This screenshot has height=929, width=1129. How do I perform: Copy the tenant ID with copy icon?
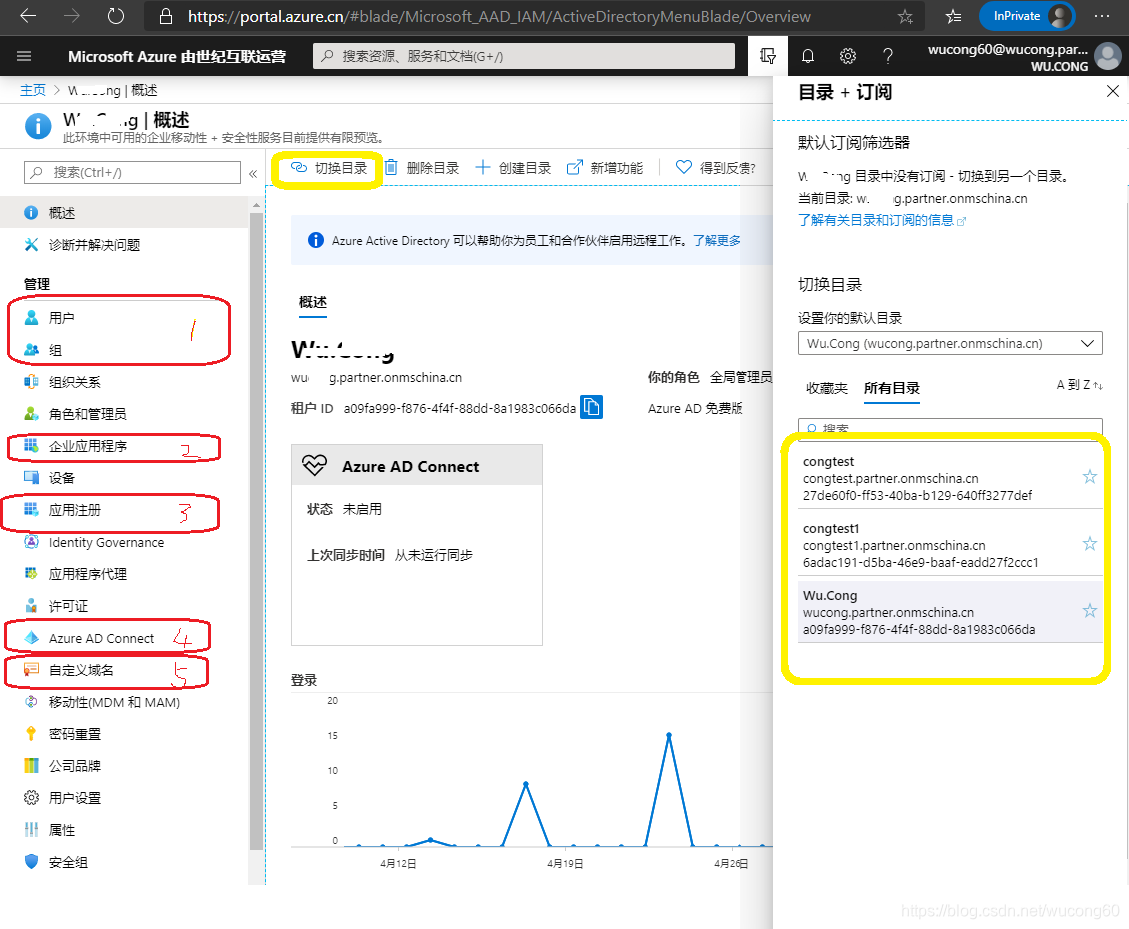coord(591,408)
